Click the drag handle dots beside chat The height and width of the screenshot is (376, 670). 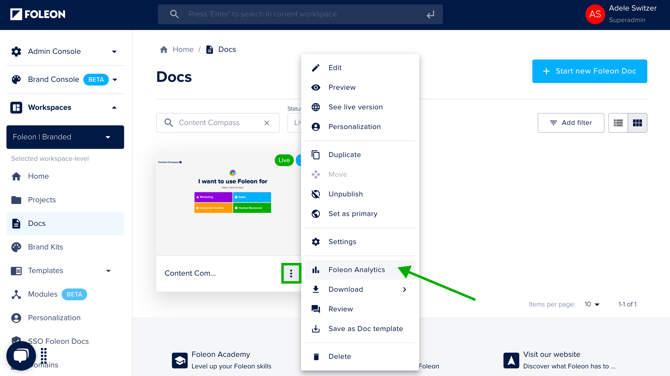[x=44, y=355]
